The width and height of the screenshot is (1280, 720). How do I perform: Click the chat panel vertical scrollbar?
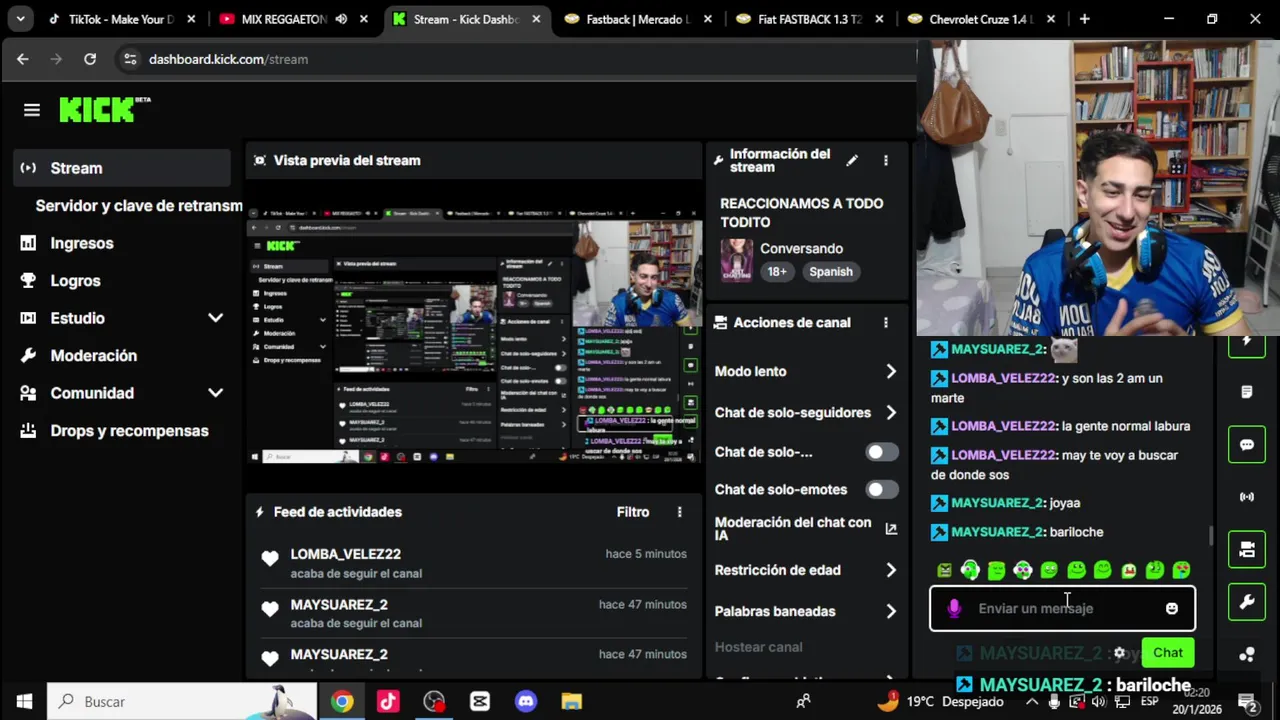pyautogui.click(x=1210, y=536)
